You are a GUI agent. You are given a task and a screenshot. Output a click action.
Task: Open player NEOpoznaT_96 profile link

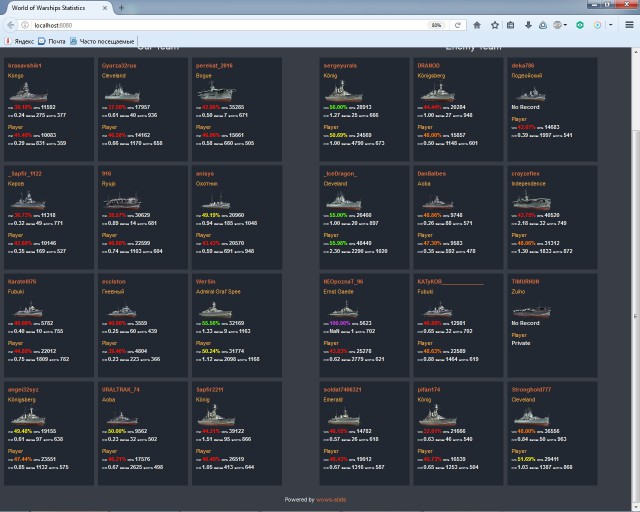tap(343, 281)
